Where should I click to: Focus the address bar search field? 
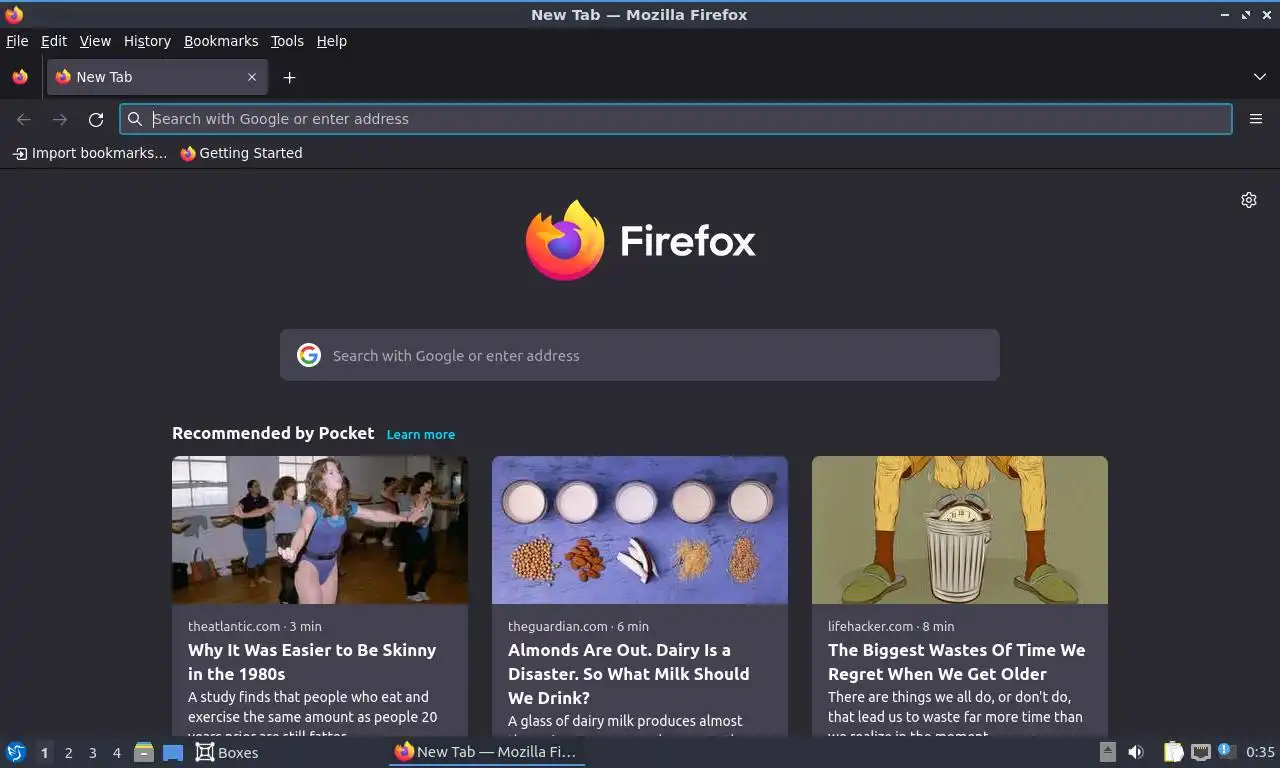pyautogui.click(x=676, y=119)
